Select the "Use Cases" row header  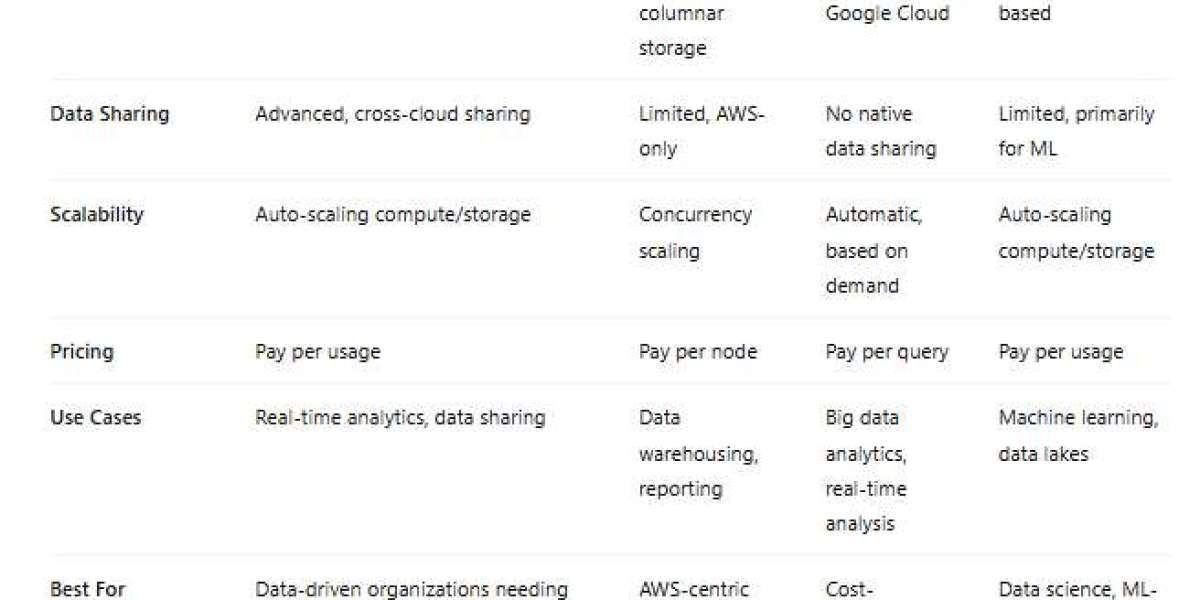pos(95,418)
